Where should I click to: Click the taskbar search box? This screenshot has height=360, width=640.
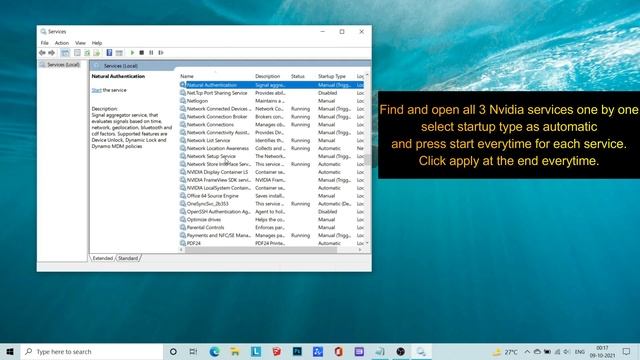tap(92, 351)
